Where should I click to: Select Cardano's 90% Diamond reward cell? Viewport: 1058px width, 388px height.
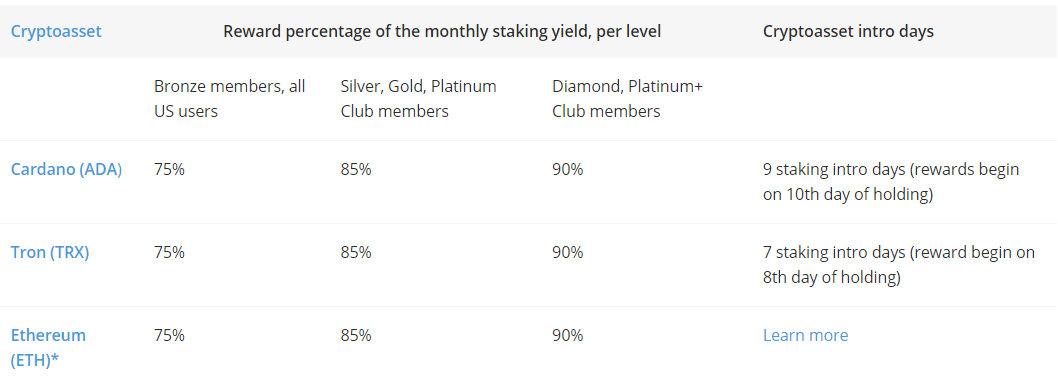567,169
